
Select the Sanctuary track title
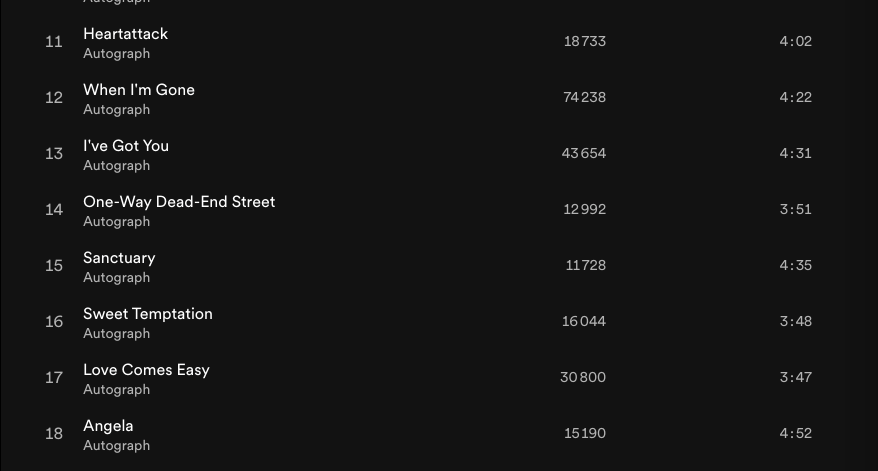(x=119, y=258)
